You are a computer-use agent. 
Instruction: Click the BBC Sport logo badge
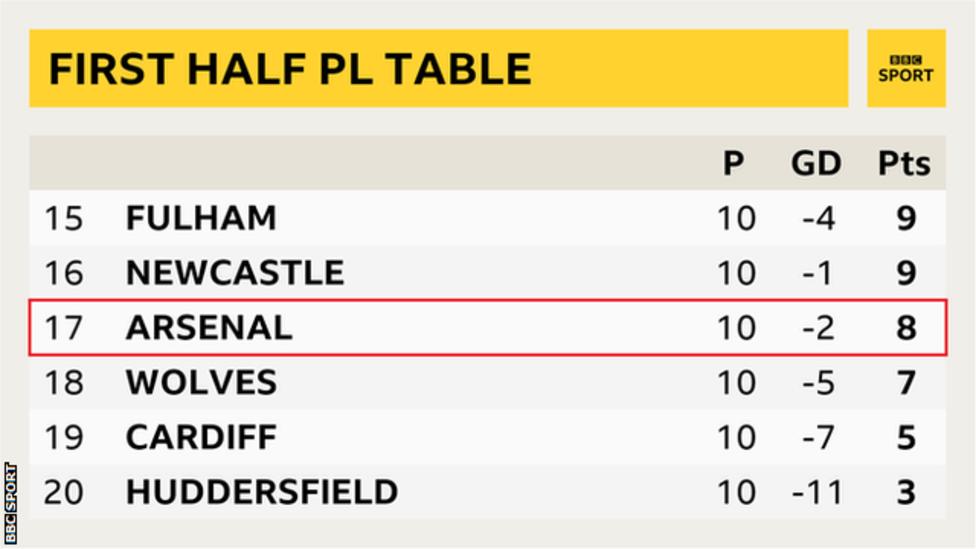point(906,68)
